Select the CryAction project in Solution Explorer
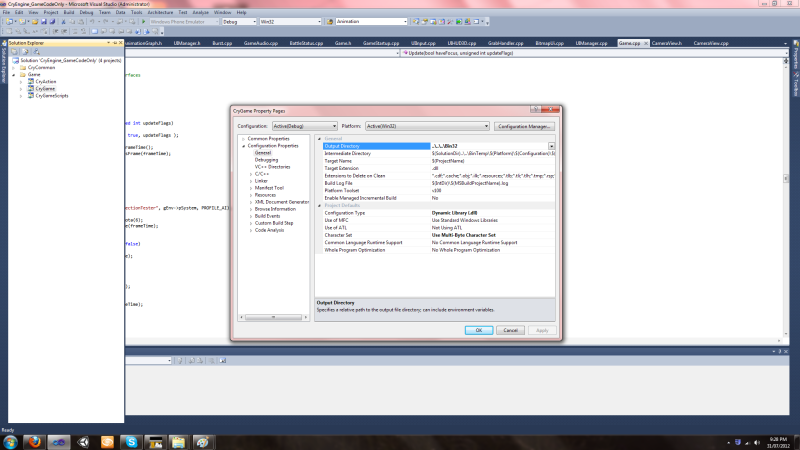The image size is (800, 450). click(46, 82)
